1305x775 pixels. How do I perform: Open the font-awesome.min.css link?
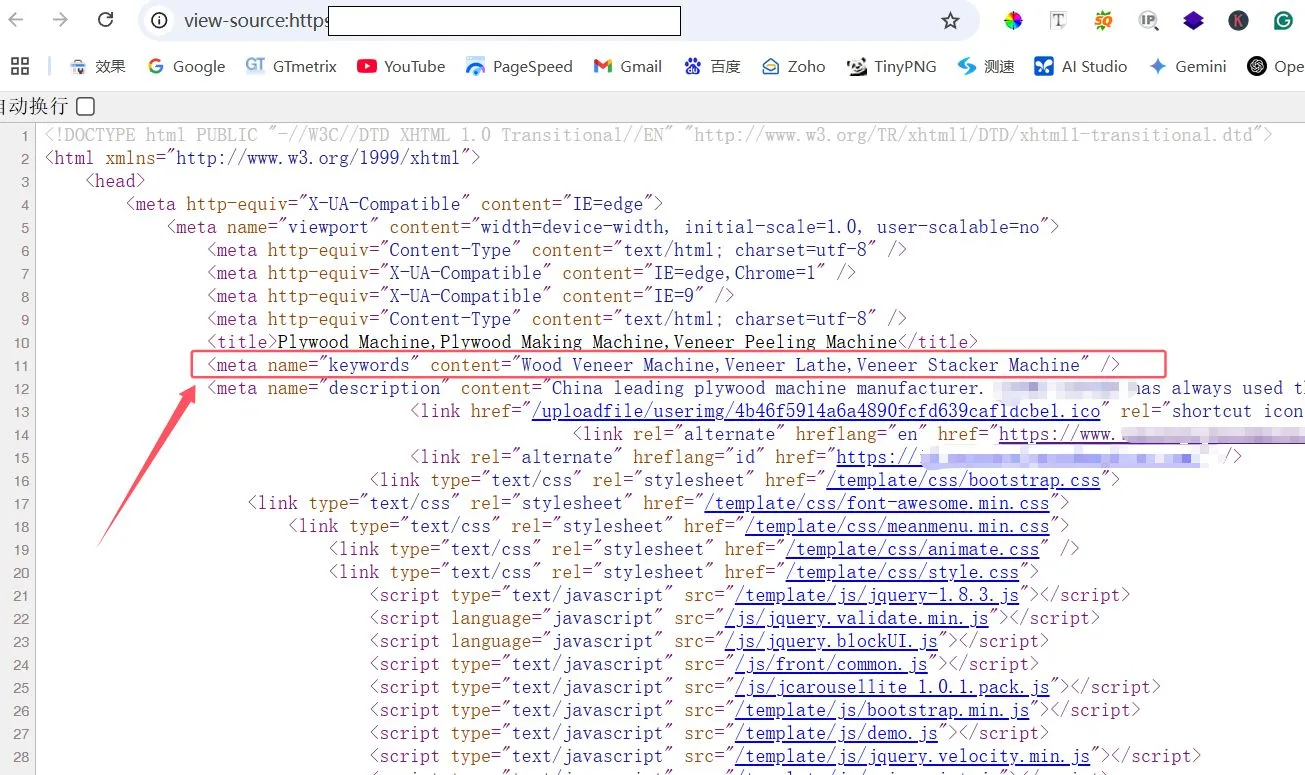coord(876,502)
